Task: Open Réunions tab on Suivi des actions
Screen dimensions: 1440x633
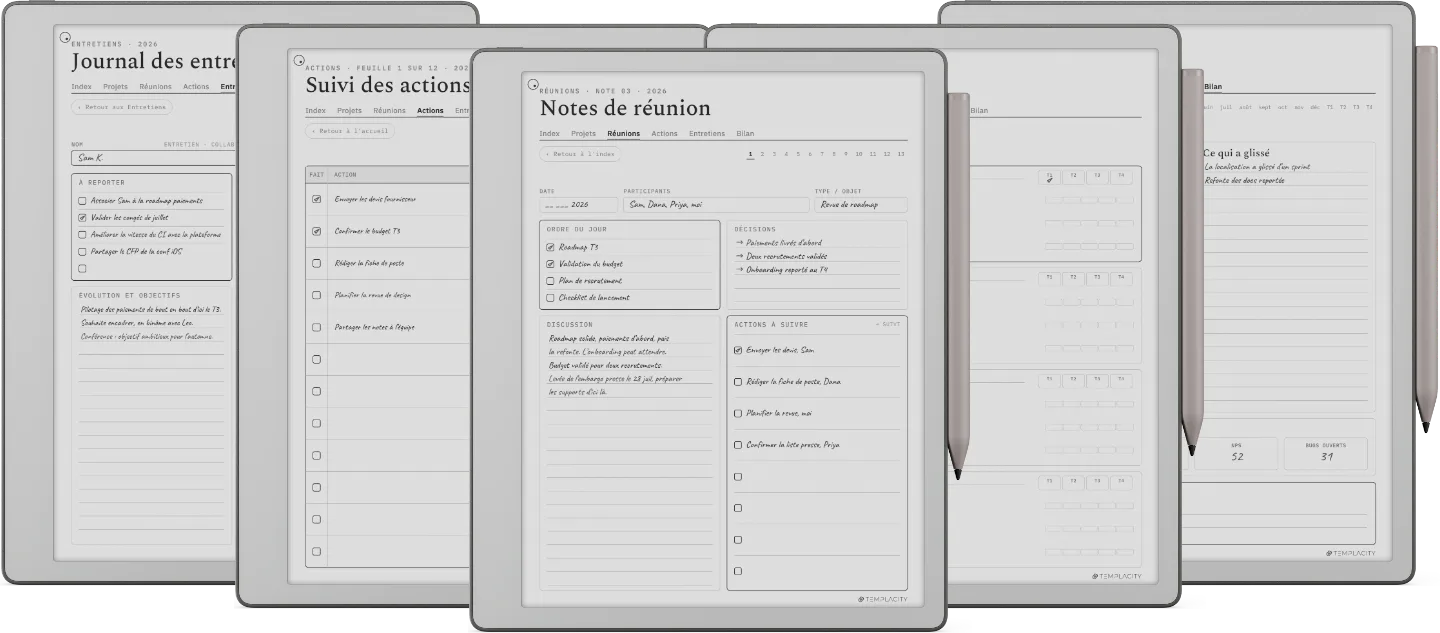Action: [390, 111]
